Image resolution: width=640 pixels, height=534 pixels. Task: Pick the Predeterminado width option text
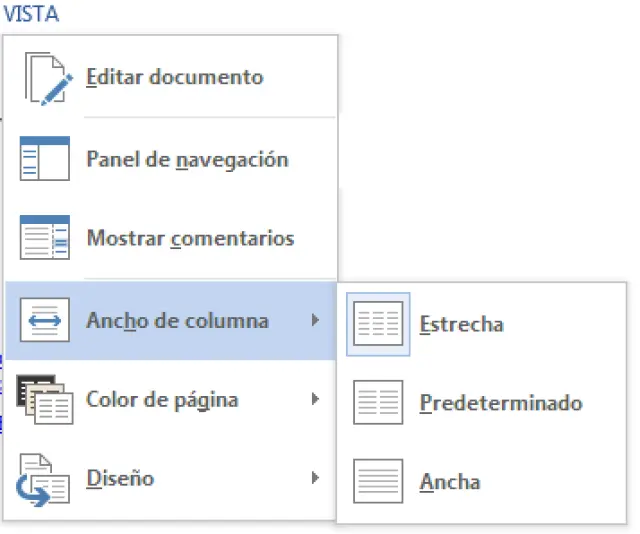pyautogui.click(x=500, y=403)
